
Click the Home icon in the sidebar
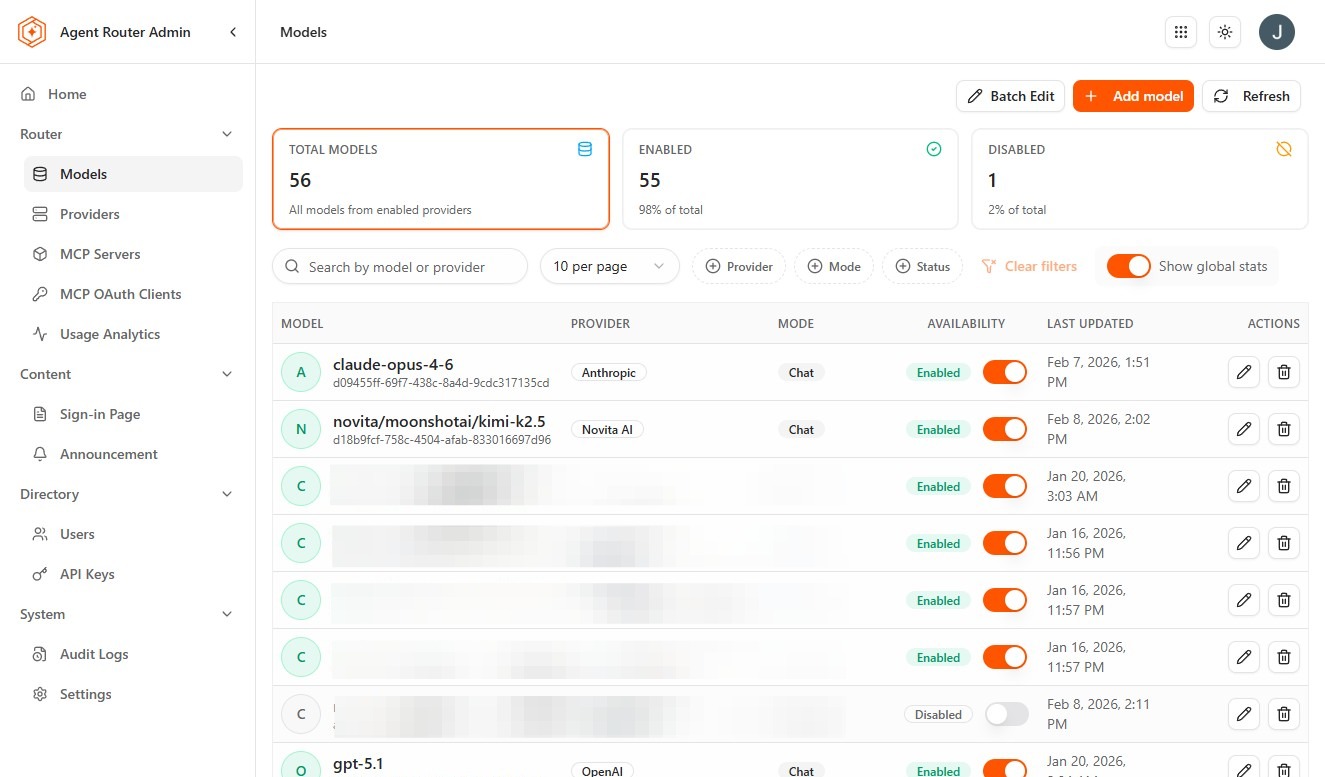pyautogui.click(x=28, y=94)
